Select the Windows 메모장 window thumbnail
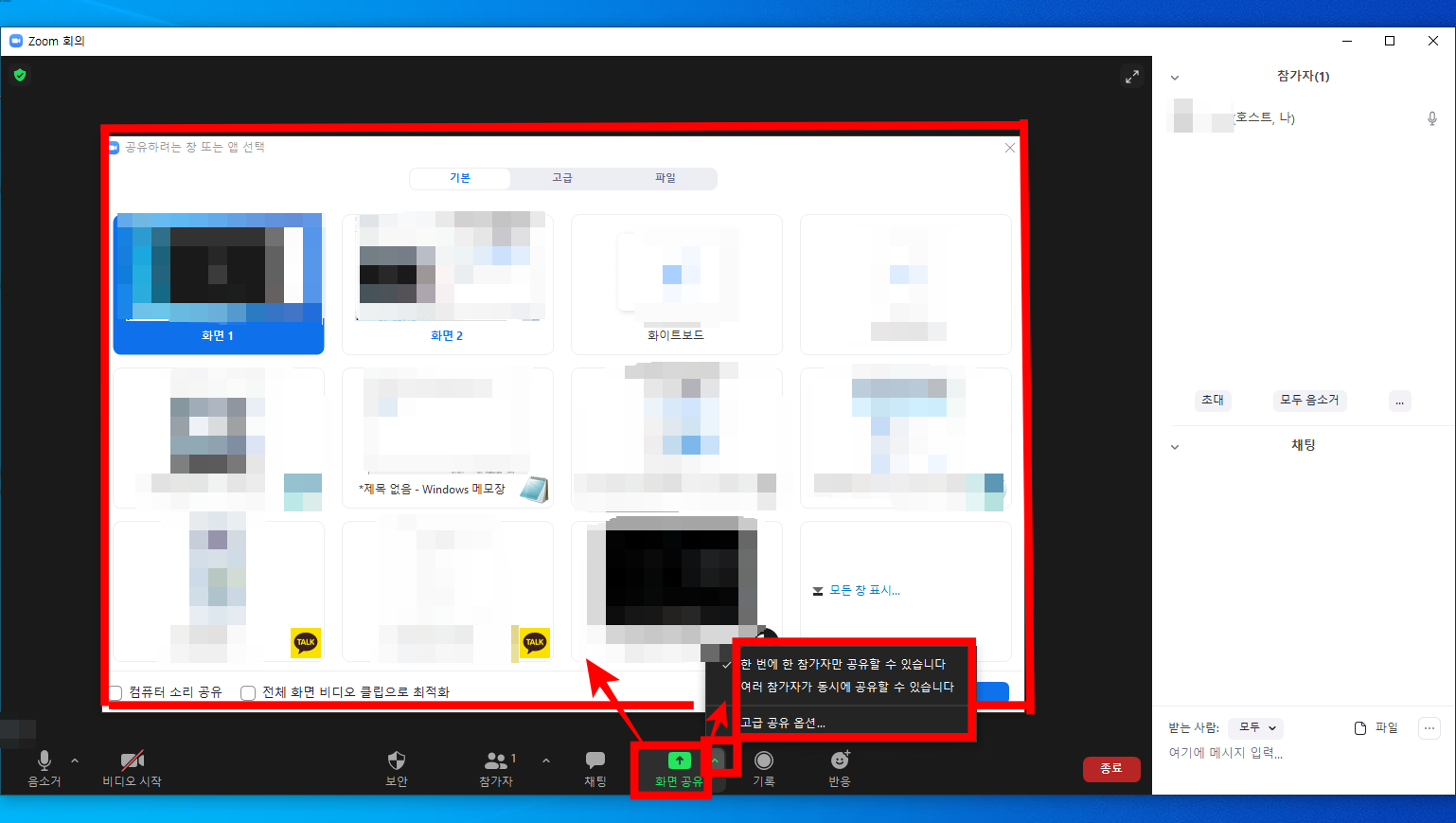Viewport: 1456px width, 823px height. click(447, 438)
